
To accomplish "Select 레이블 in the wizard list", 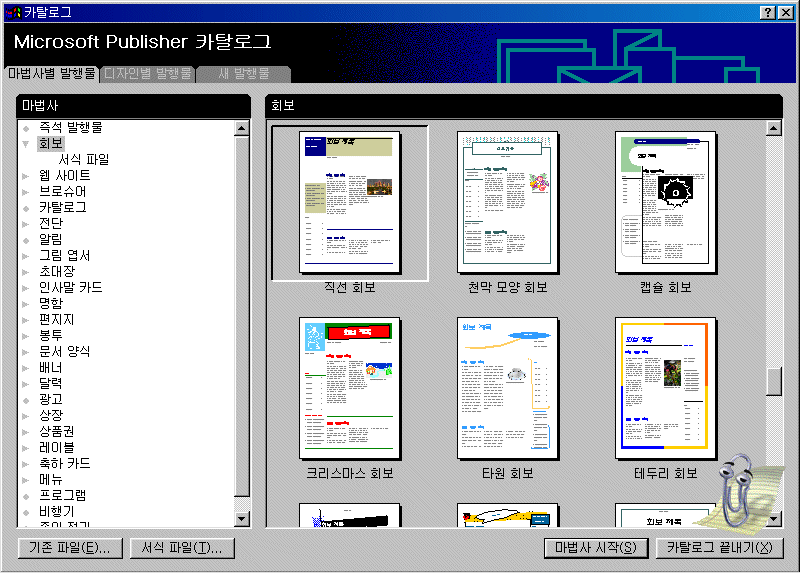I will (57, 447).
